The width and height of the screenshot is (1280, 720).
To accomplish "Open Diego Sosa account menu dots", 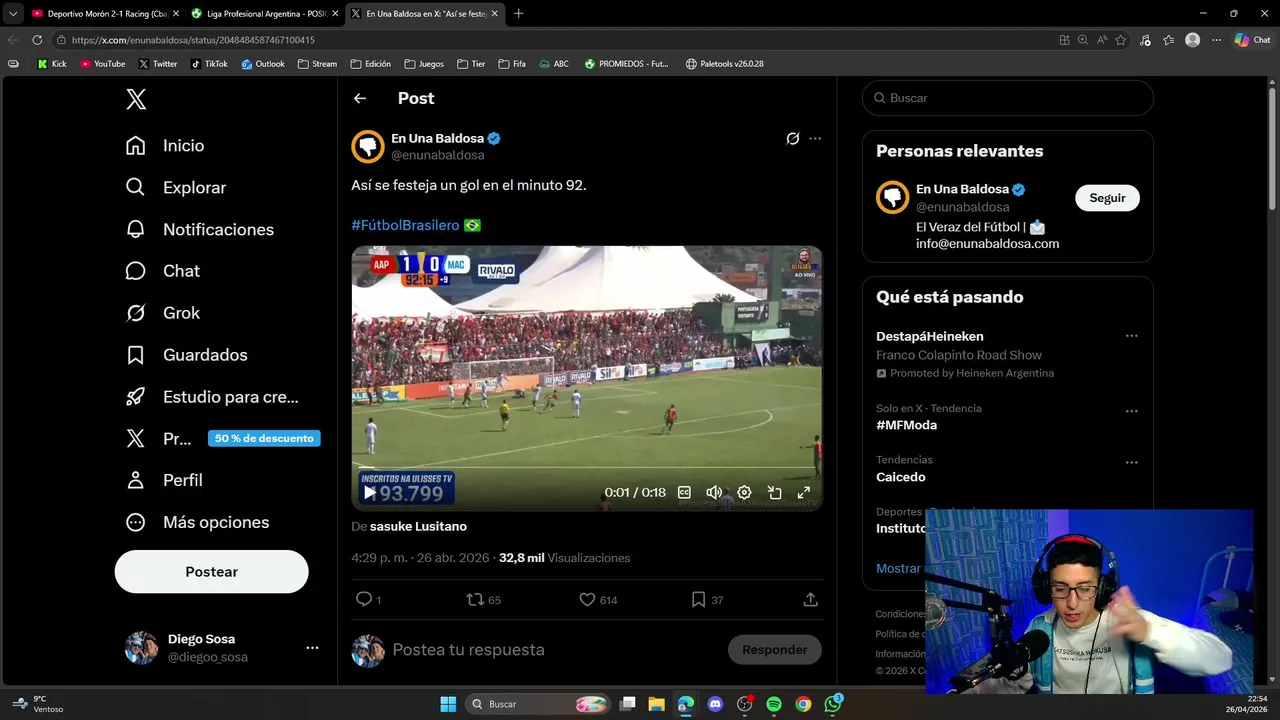I will [312, 648].
